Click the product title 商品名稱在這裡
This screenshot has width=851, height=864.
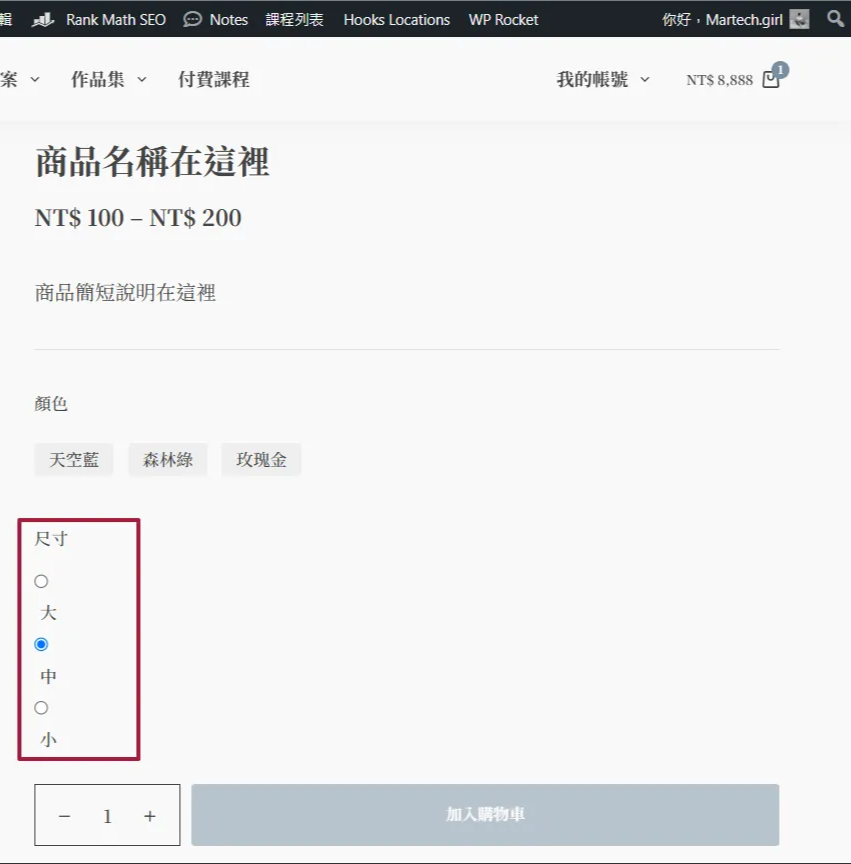click(153, 162)
